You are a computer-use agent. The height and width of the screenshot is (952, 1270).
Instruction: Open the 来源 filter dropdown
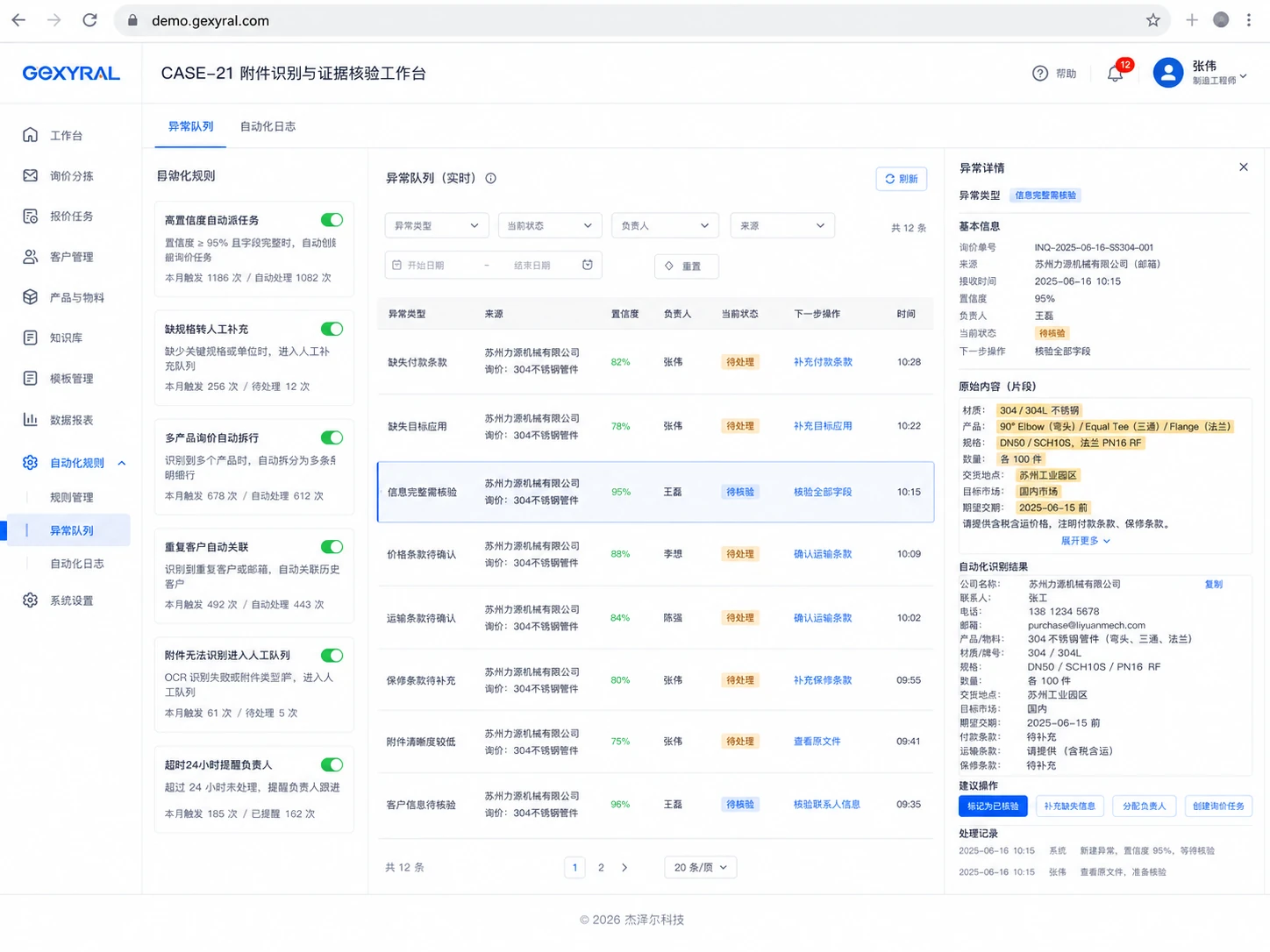click(x=782, y=225)
